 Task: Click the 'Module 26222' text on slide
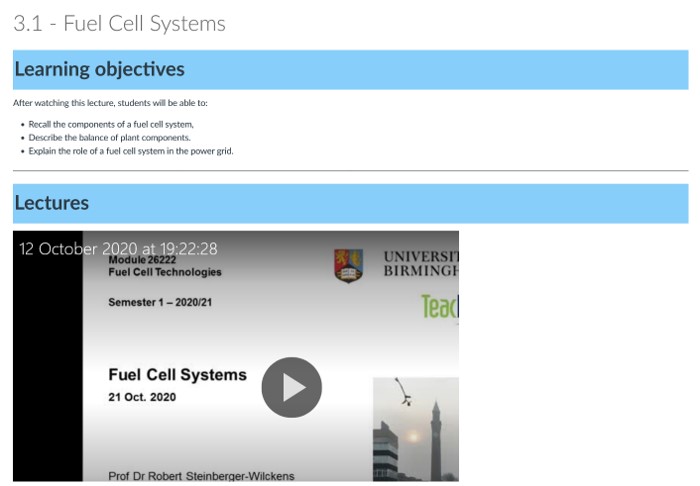click(141, 260)
